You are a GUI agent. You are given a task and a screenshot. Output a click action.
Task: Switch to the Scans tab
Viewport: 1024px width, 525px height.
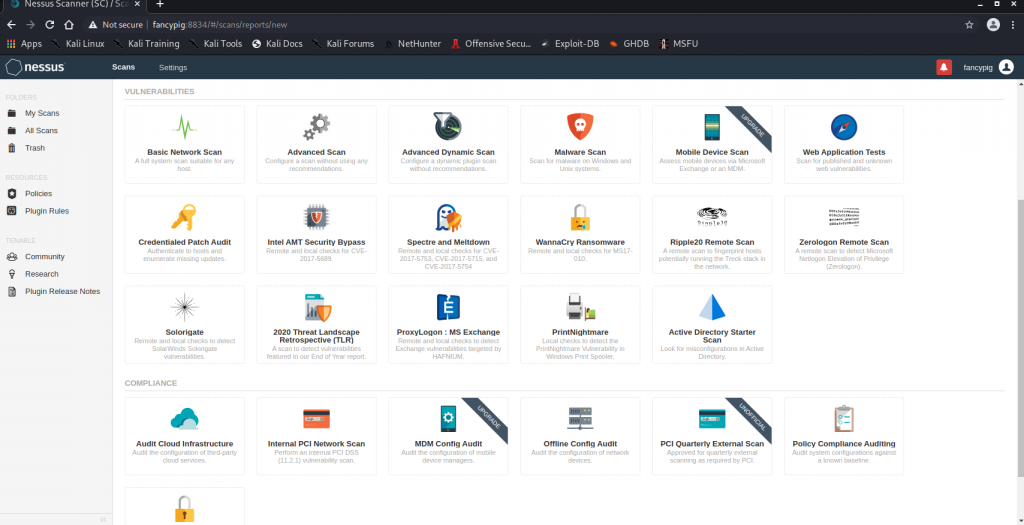(x=123, y=67)
